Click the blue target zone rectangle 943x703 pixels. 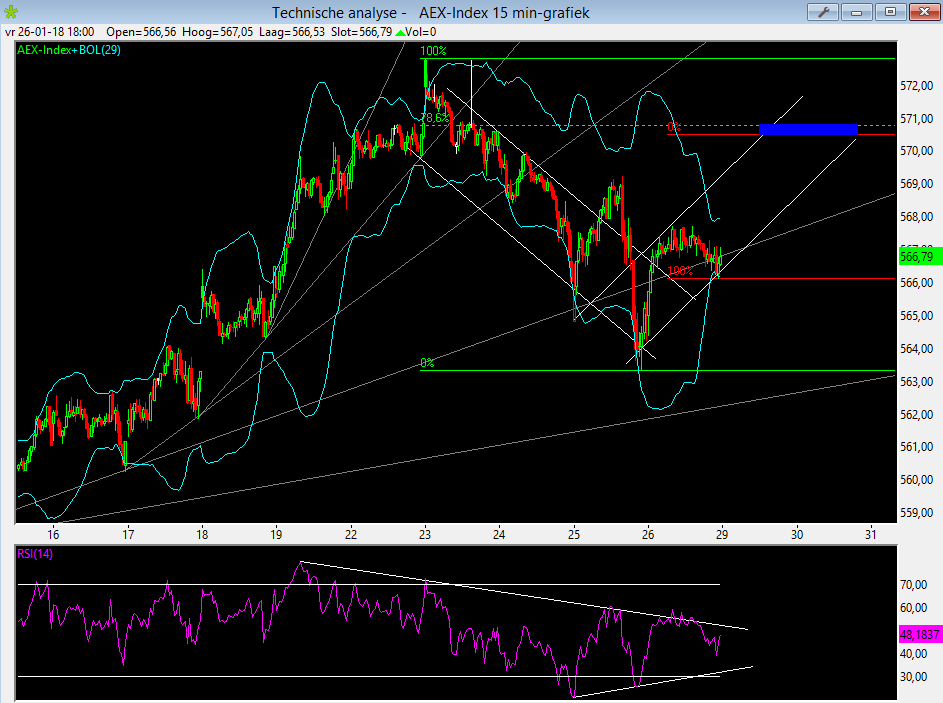click(x=808, y=129)
